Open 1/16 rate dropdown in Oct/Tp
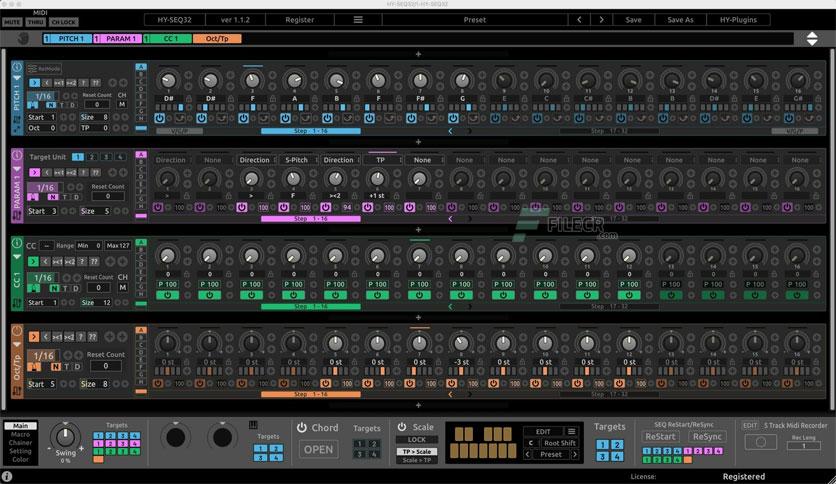This screenshot has height=484, width=836. coord(44,356)
